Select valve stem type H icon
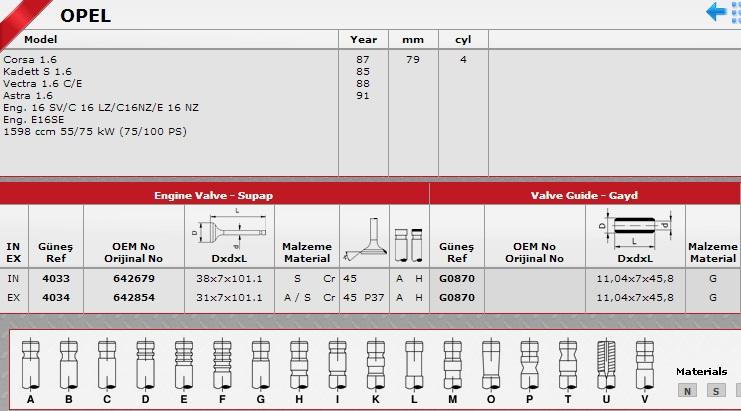741x411 pixels. click(x=299, y=364)
